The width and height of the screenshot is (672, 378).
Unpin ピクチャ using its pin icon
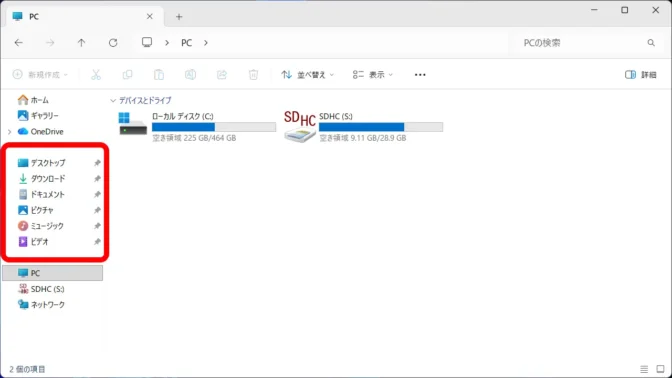pos(97,210)
